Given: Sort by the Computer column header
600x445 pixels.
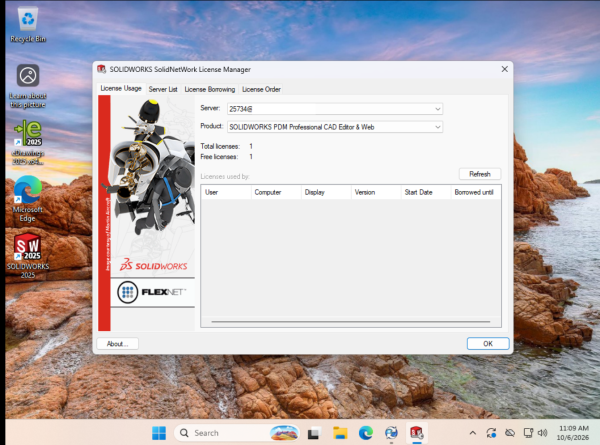Looking at the screenshot, I should pyautogui.click(x=276, y=192).
